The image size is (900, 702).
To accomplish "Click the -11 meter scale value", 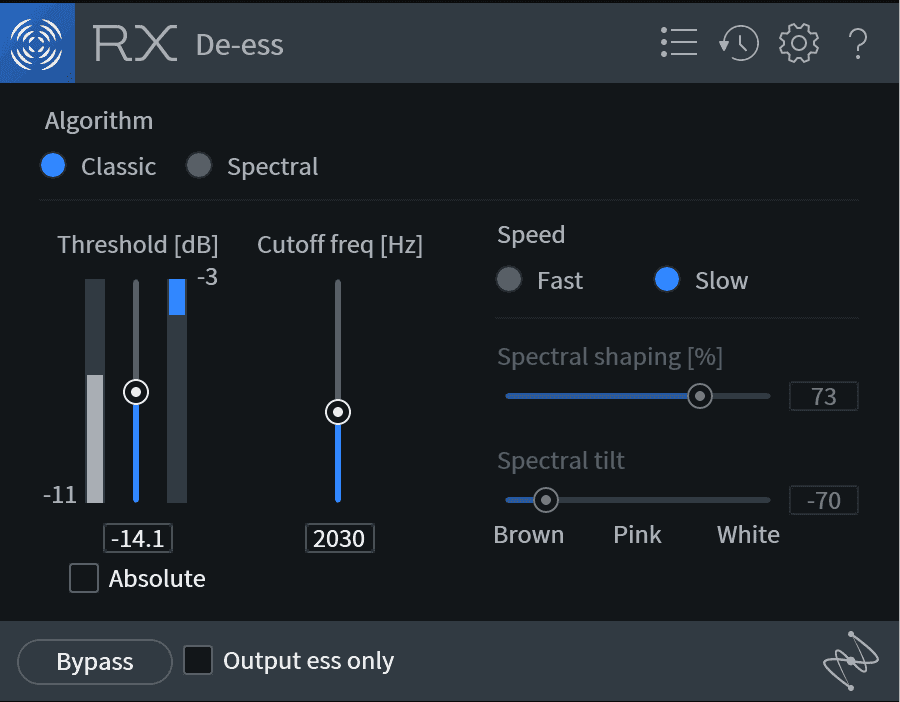I will coord(60,494).
